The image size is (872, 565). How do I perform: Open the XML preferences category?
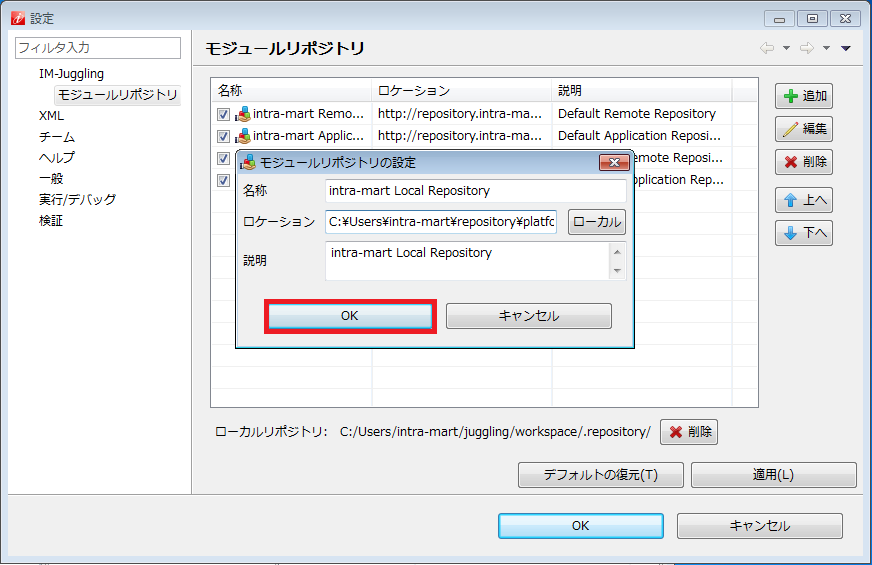[x=51, y=116]
